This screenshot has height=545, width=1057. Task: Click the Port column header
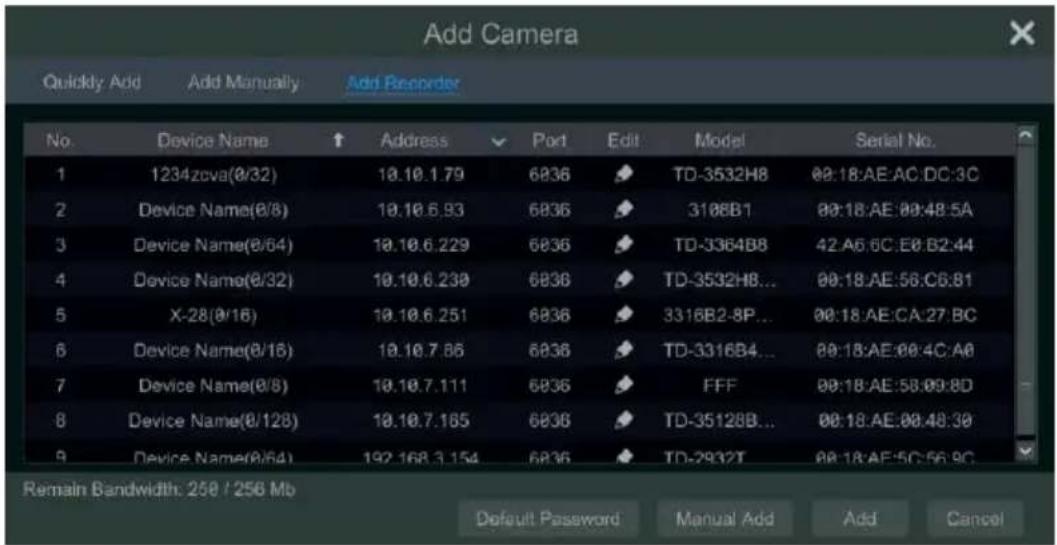pos(548,142)
